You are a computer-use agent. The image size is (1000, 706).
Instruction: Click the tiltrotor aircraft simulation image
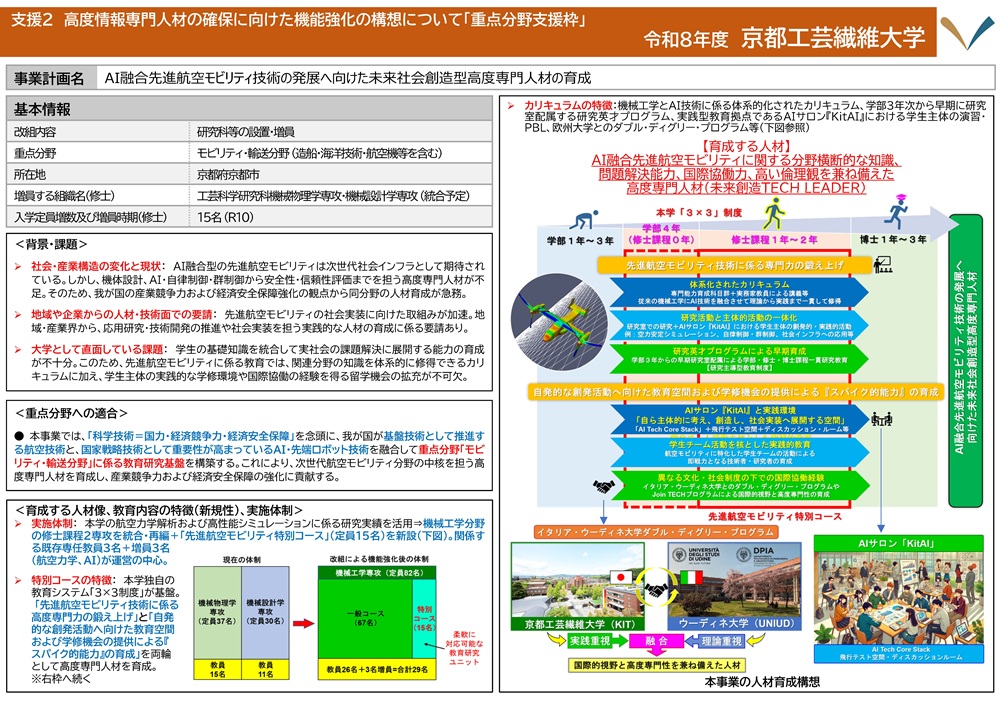[559, 321]
